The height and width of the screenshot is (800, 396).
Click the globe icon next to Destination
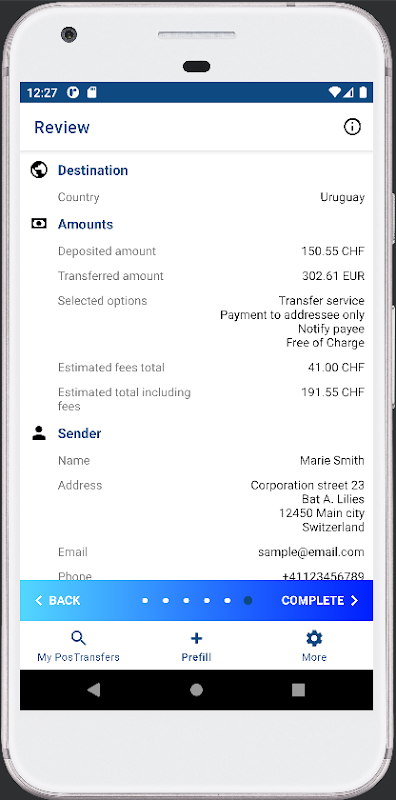(39, 169)
